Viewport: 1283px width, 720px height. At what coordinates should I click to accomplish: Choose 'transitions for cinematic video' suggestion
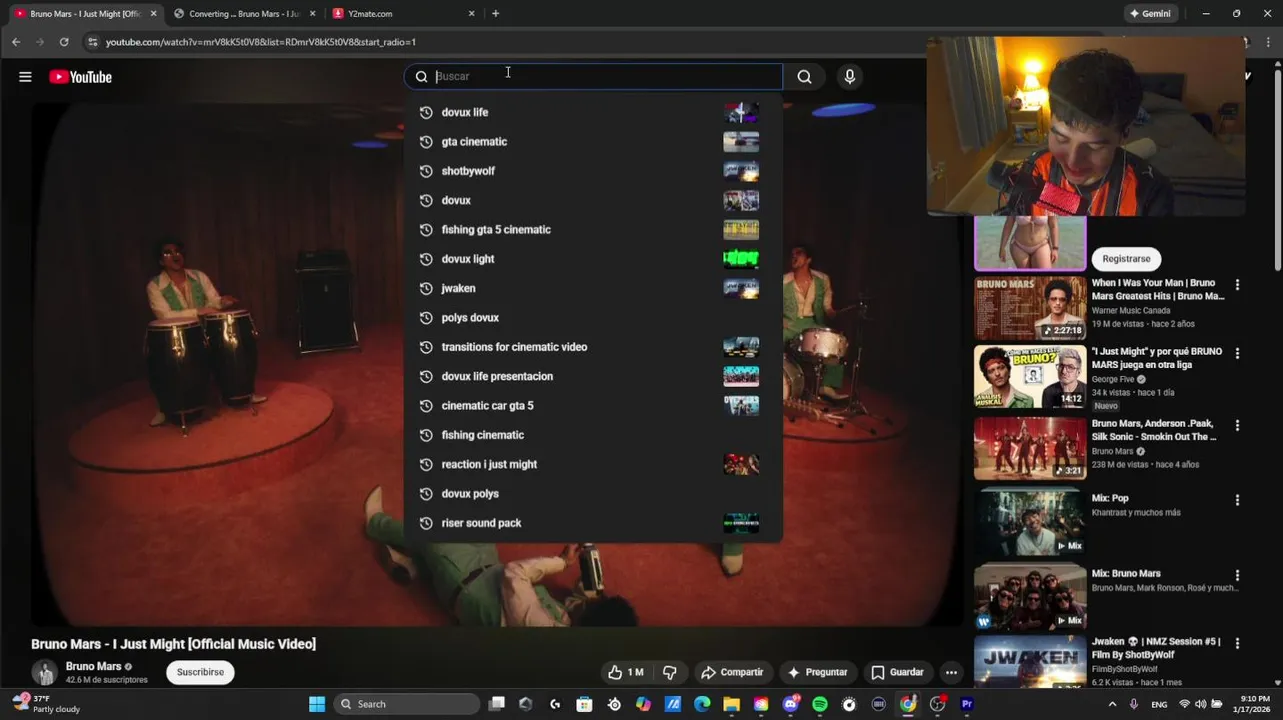coord(593,347)
